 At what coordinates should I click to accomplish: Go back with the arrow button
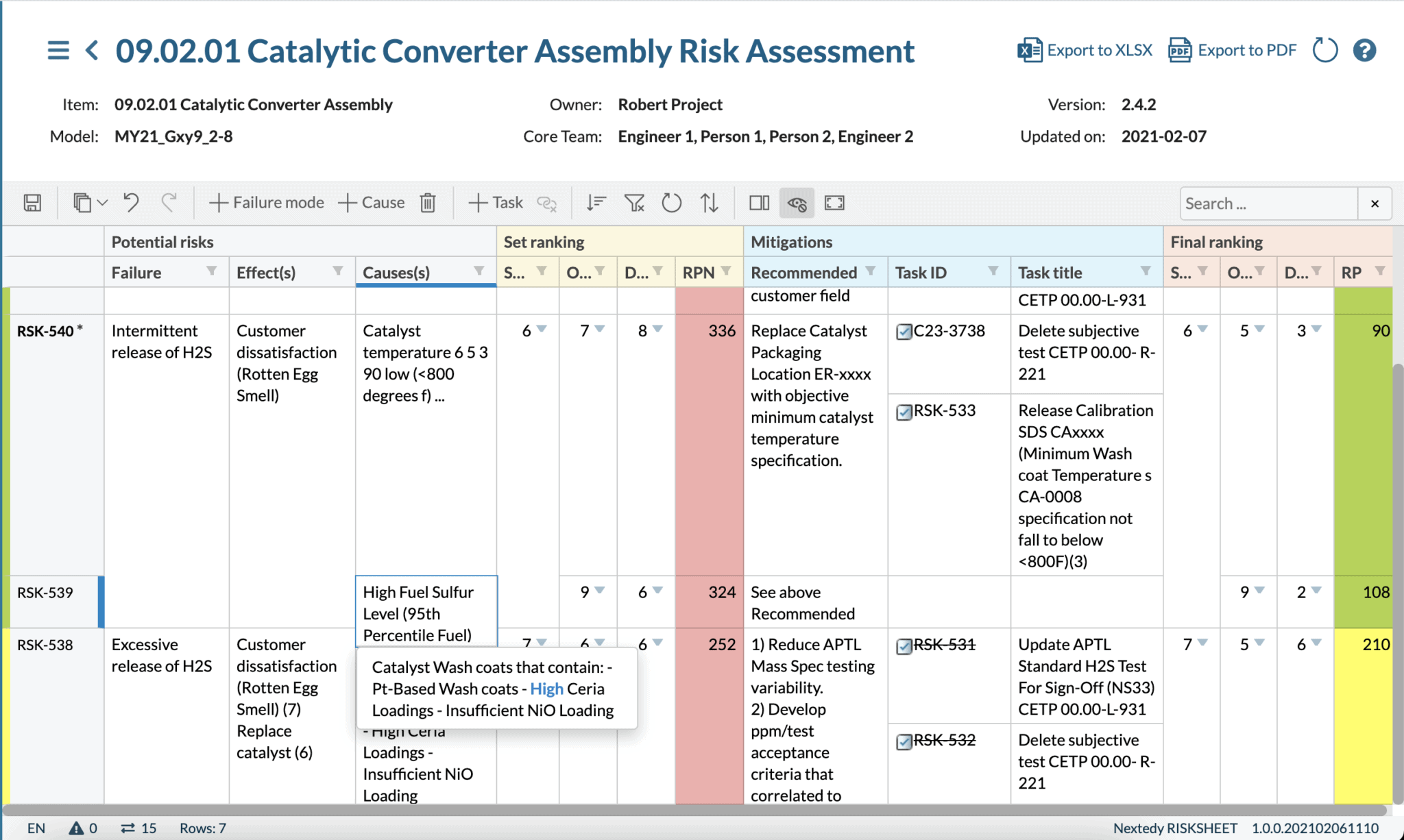(92, 50)
